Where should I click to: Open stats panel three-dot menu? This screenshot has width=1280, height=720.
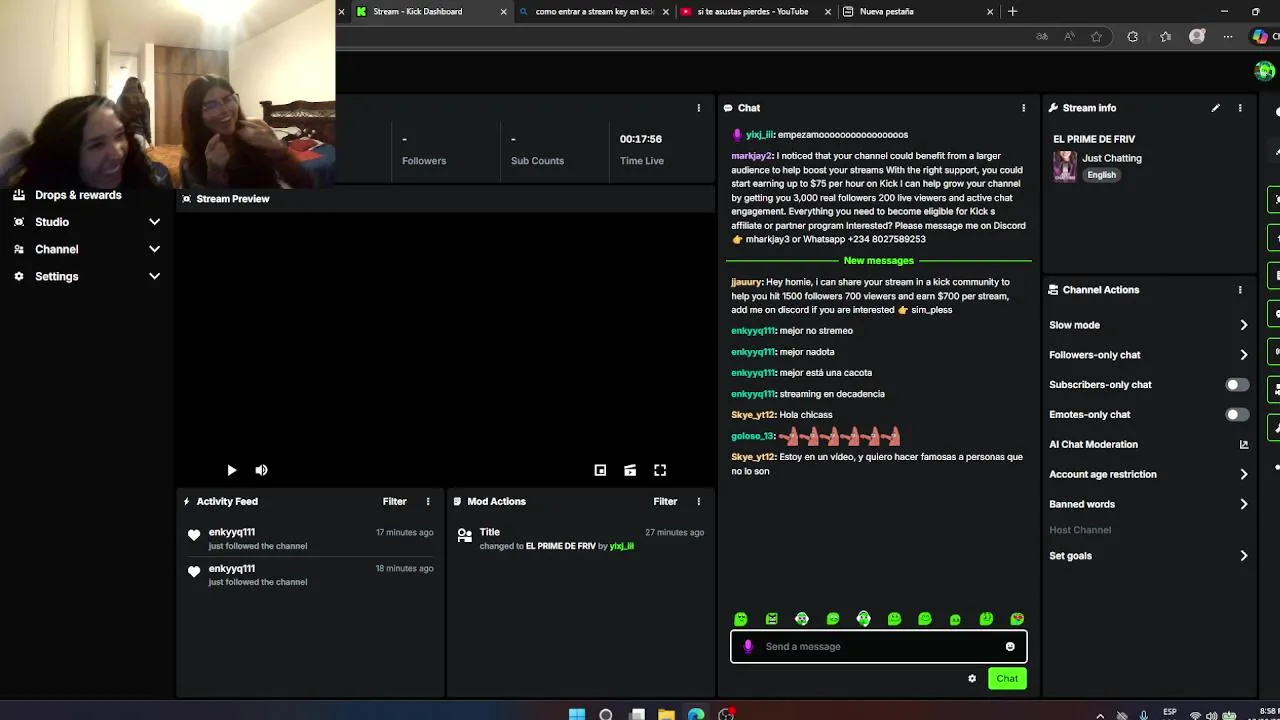pyautogui.click(x=699, y=108)
